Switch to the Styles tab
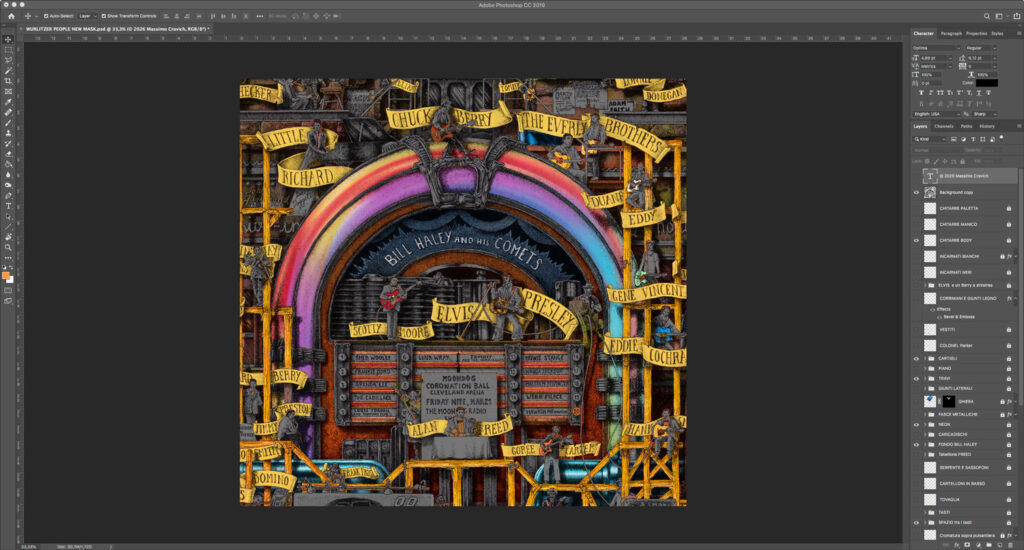Screen dimensions: 1024x550 point(997,33)
